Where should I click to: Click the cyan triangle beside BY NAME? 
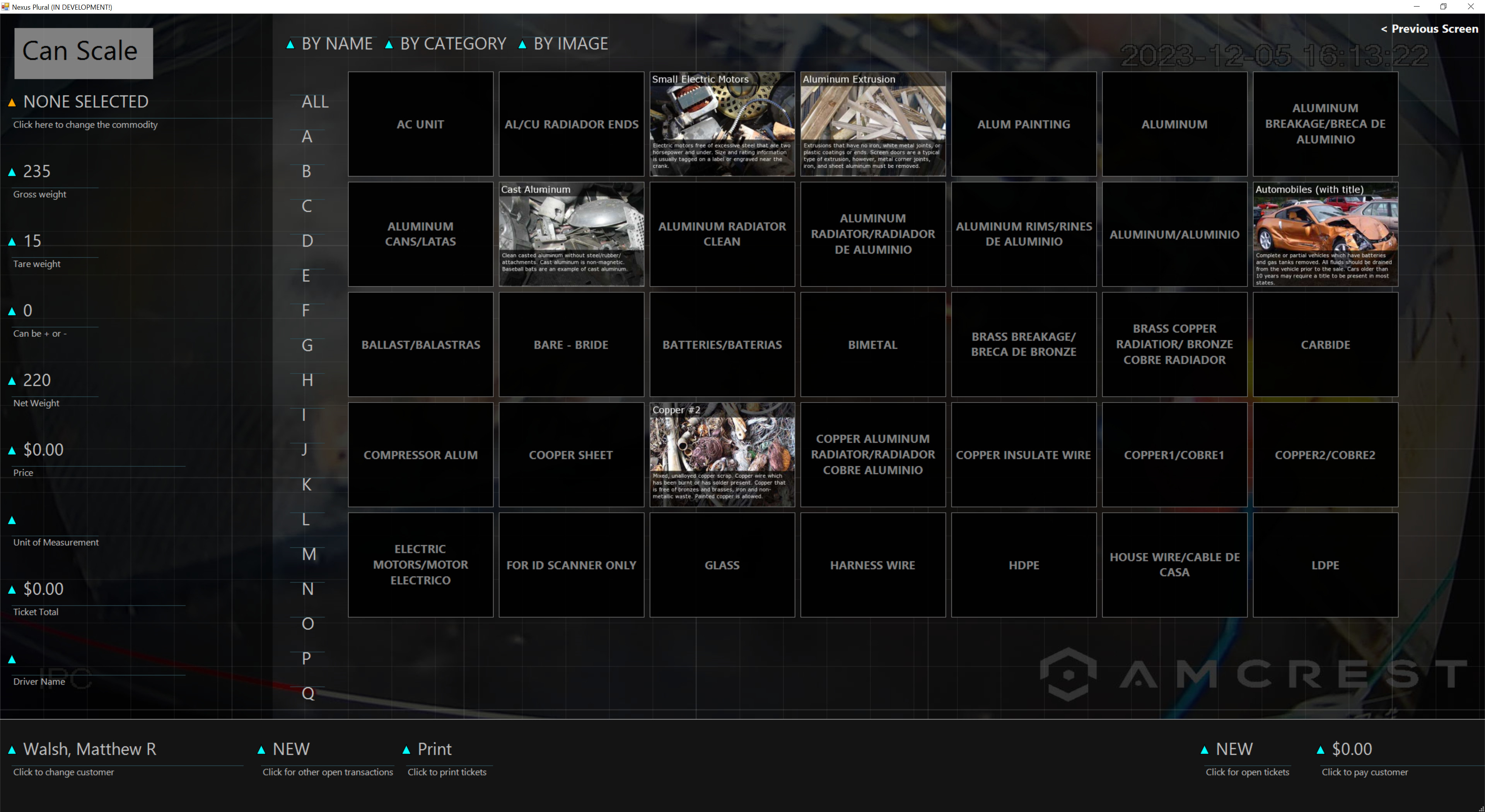(x=291, y=44)
